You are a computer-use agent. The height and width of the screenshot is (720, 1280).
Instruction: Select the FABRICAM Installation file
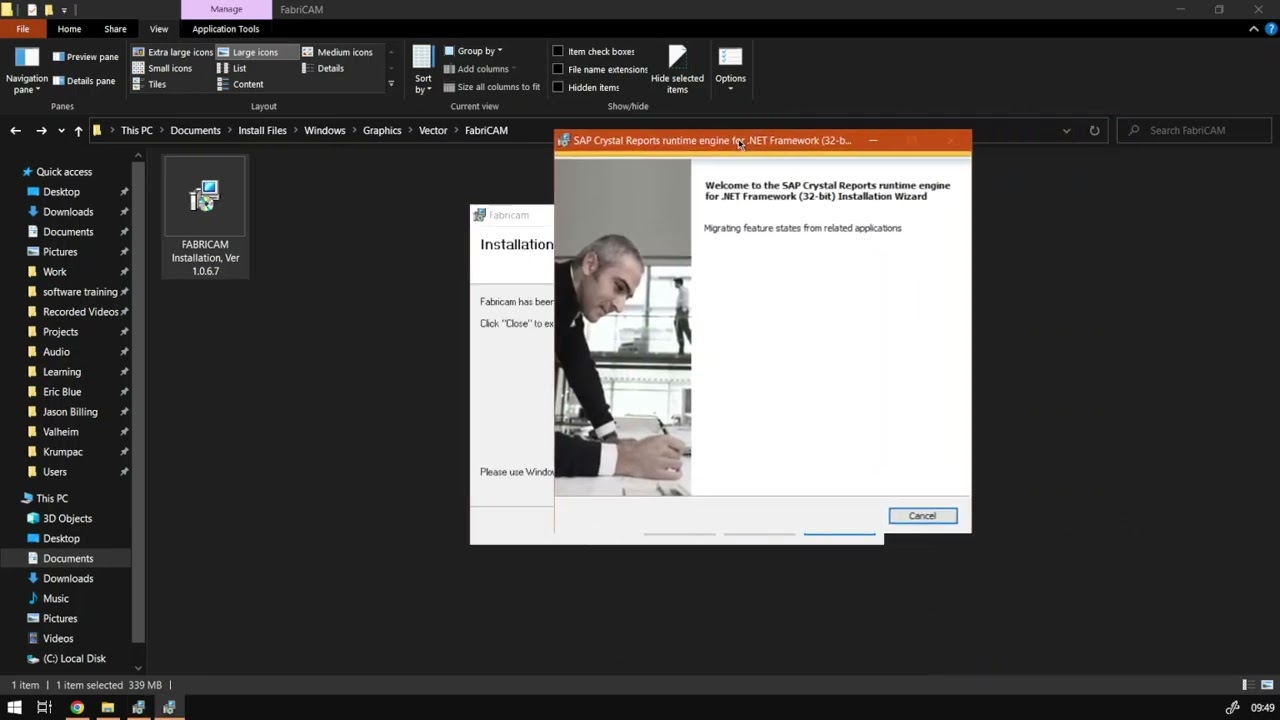tap(205, 218)
